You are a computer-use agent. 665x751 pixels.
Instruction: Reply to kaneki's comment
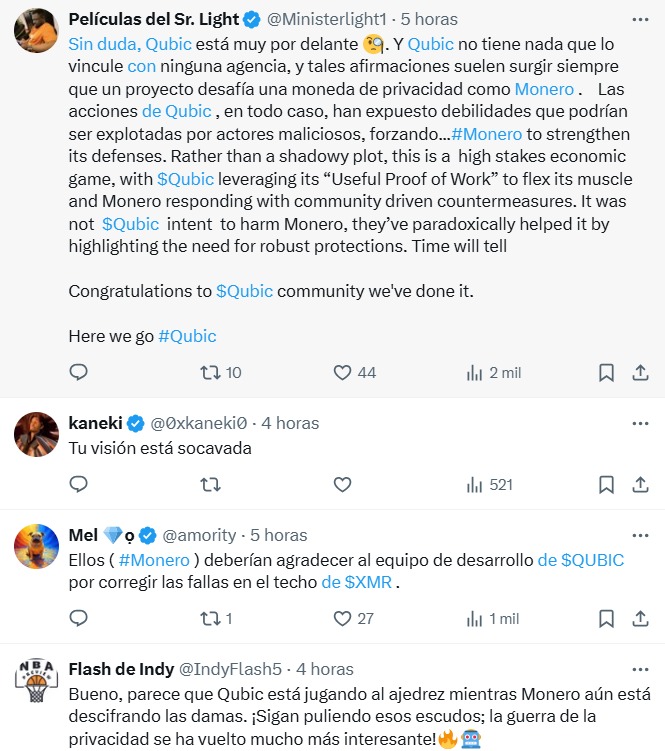(79, 484)
